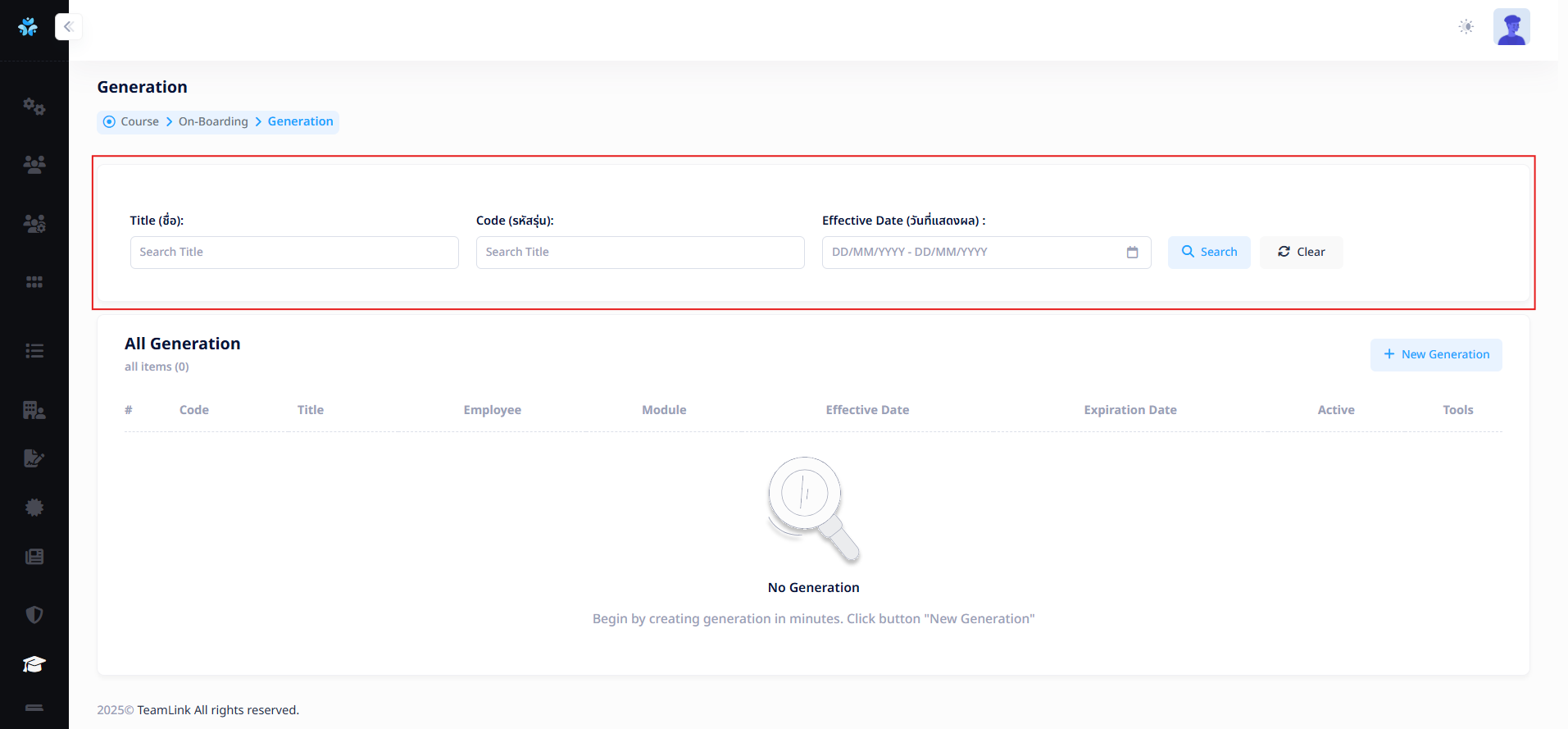Click the New Generation button
Screen dimensions: 1568x729
(x=1435, y=355)
